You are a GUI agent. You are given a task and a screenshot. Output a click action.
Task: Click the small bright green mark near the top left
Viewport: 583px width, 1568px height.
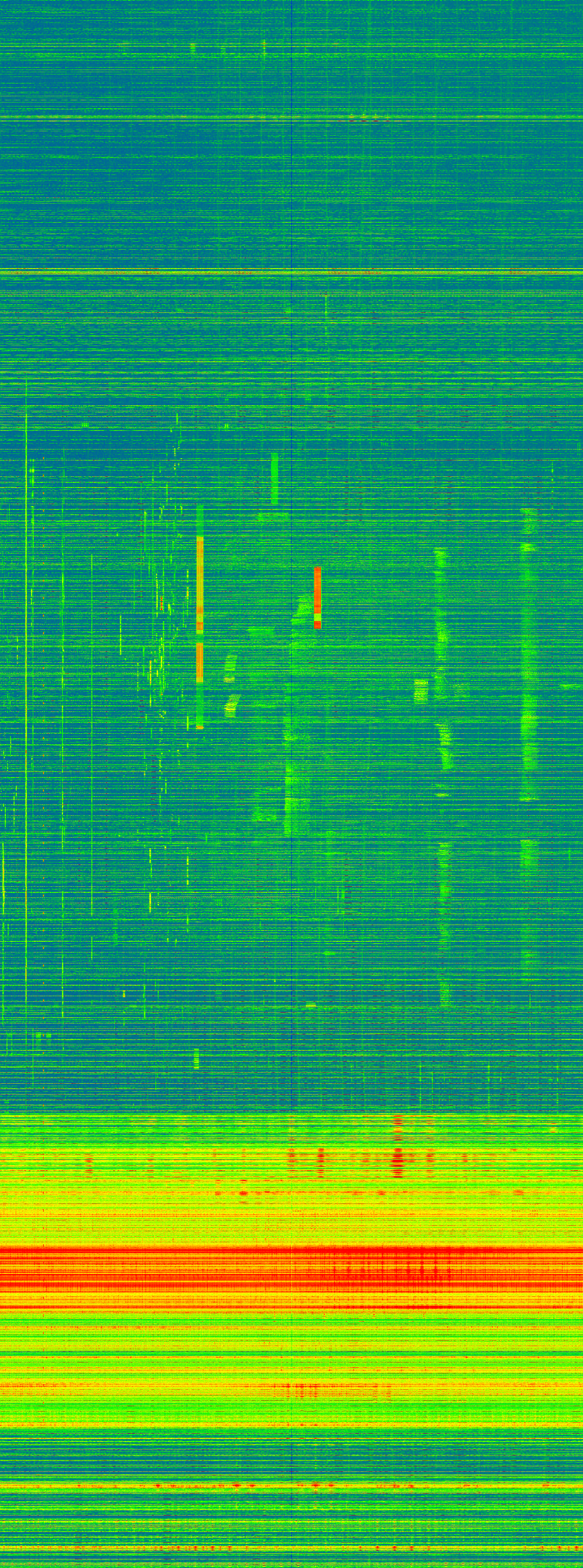[x=193, y=47]
